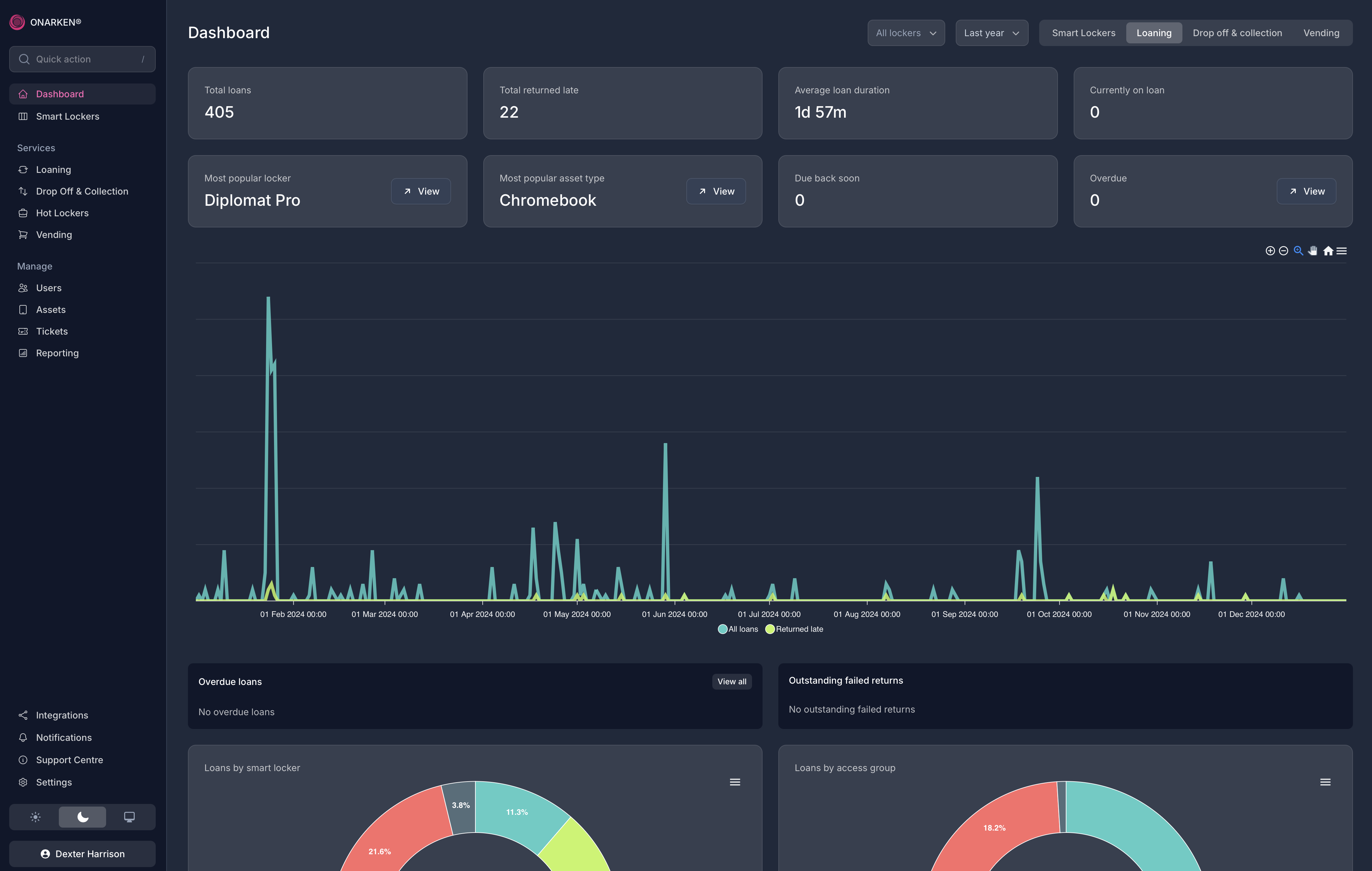1372x871 pixels.
Task: Open the Users management page
Action: pos(82,289)
